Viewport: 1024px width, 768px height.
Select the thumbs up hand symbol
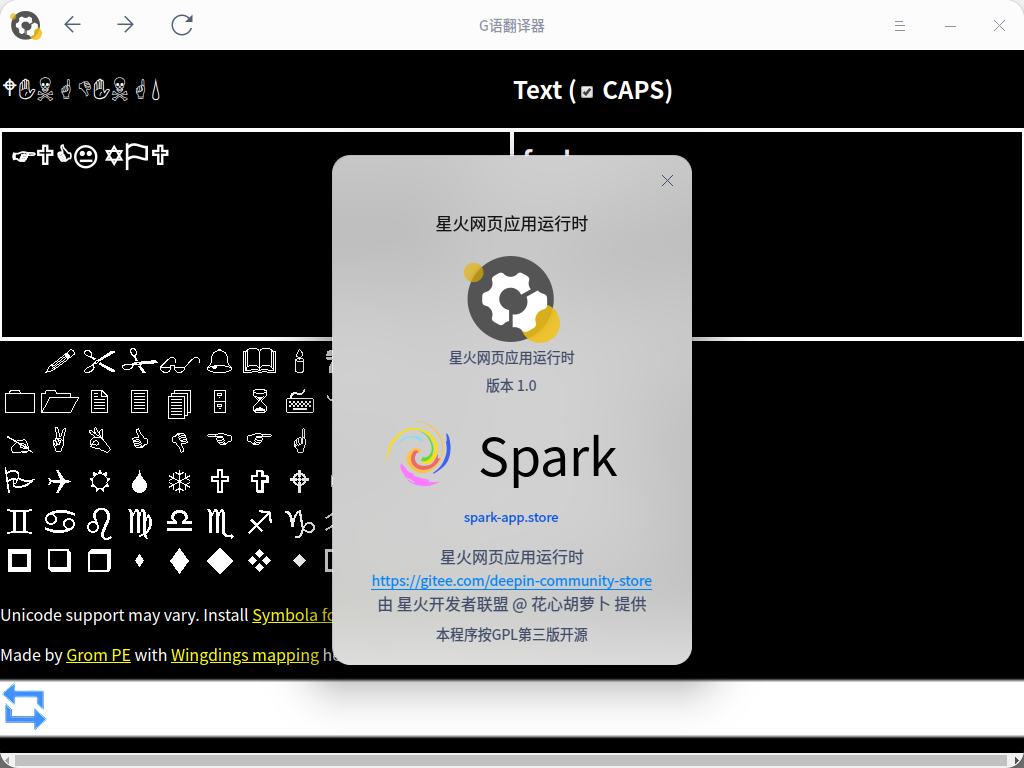click(x=140, y=440)
